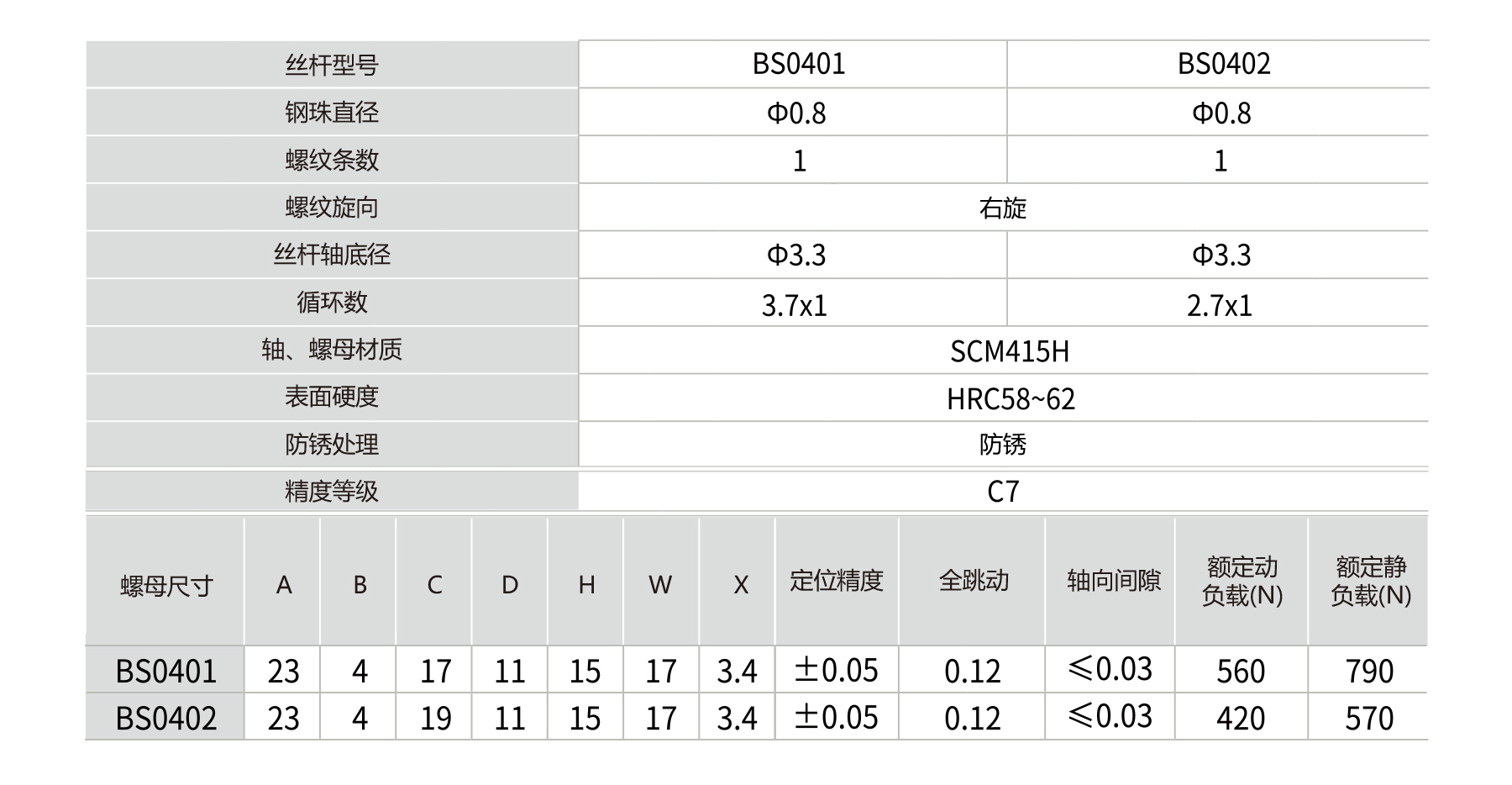1512x785 pixels.
Task: Click the 560 dynamic load value
Action: coord(1241,671)
